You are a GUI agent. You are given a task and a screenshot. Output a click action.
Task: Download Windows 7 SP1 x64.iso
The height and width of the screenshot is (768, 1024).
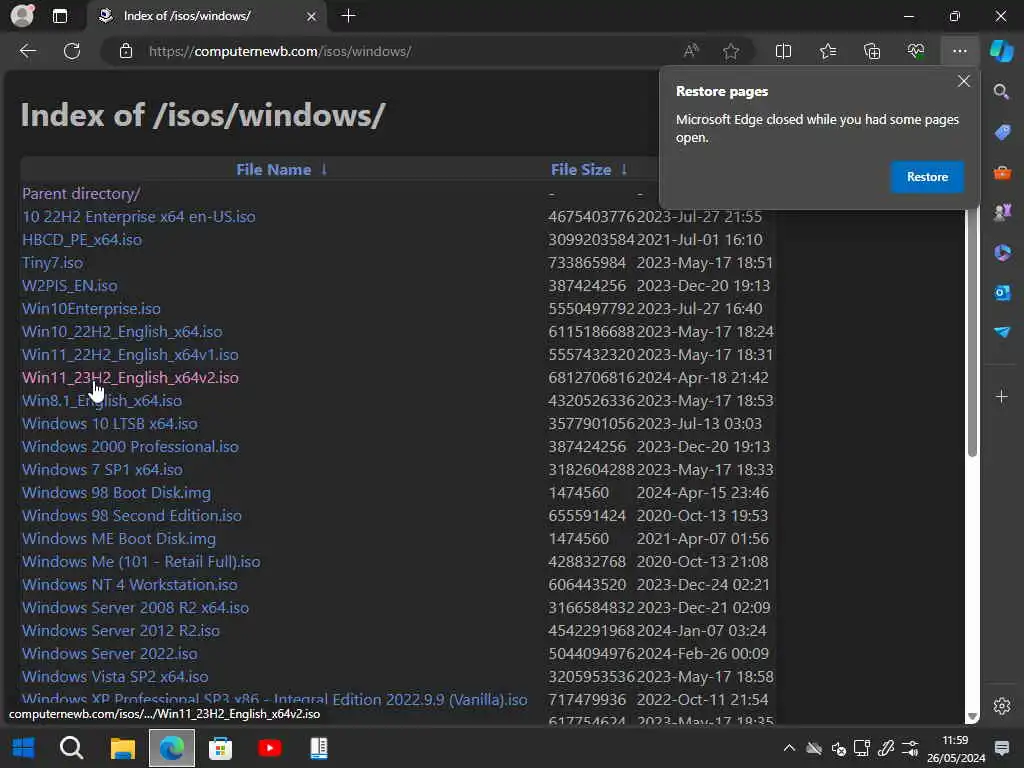tap(103, 470)
